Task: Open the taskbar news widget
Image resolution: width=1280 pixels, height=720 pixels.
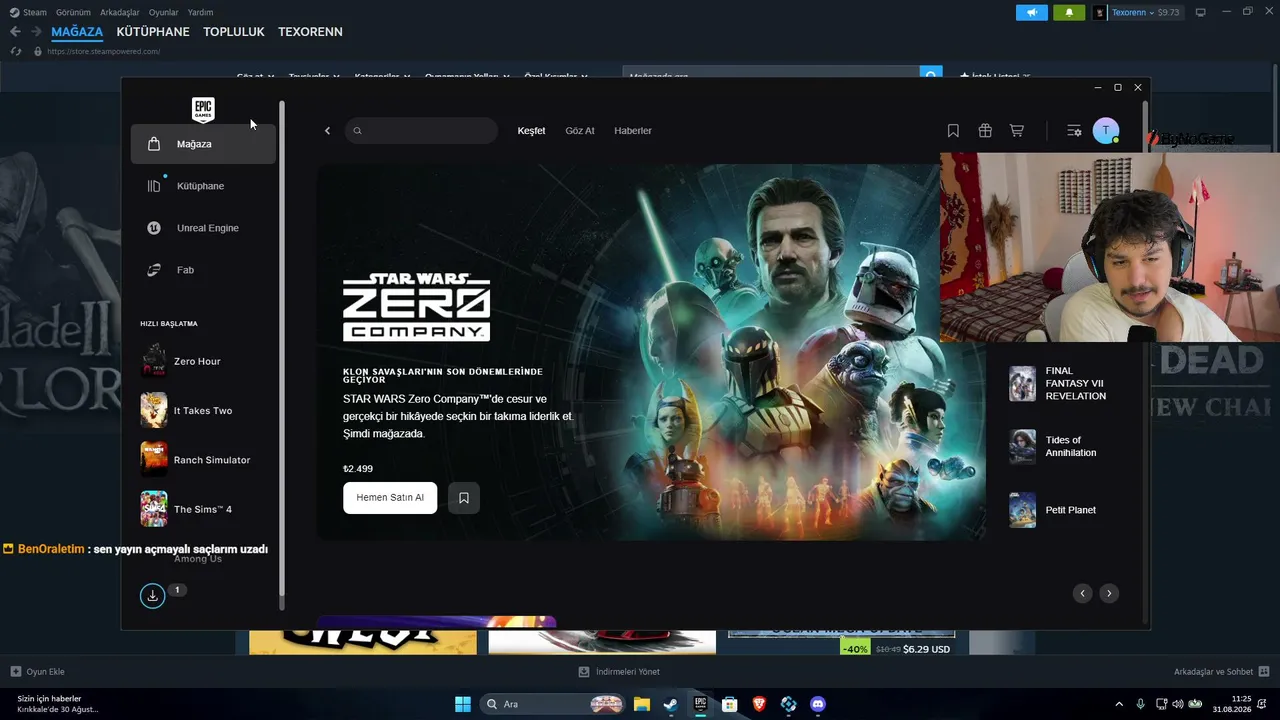Action: [58, 704]
